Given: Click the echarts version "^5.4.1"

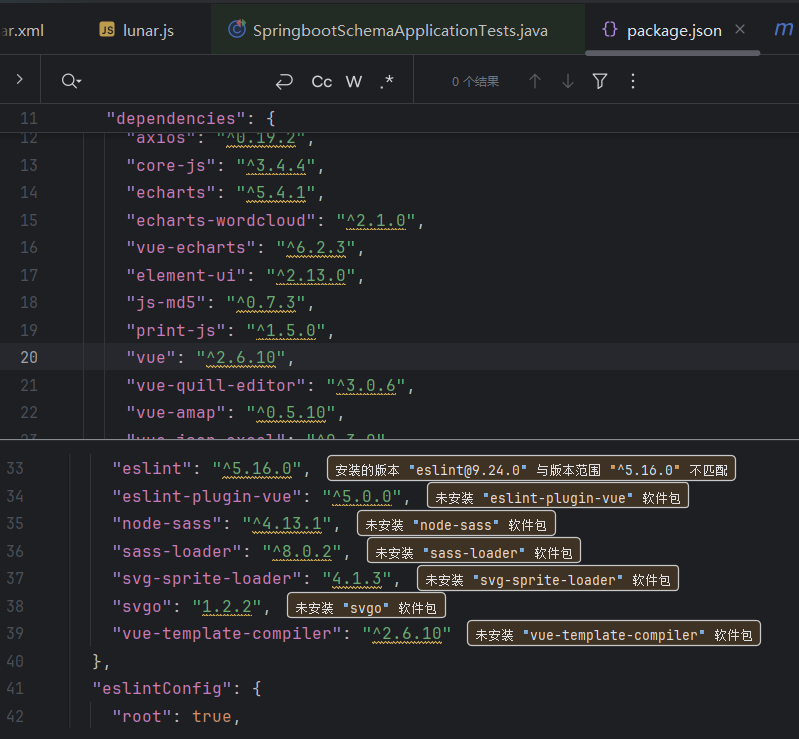Looking at the screenshot, I should pyautogui.click(x=276, y=193).
